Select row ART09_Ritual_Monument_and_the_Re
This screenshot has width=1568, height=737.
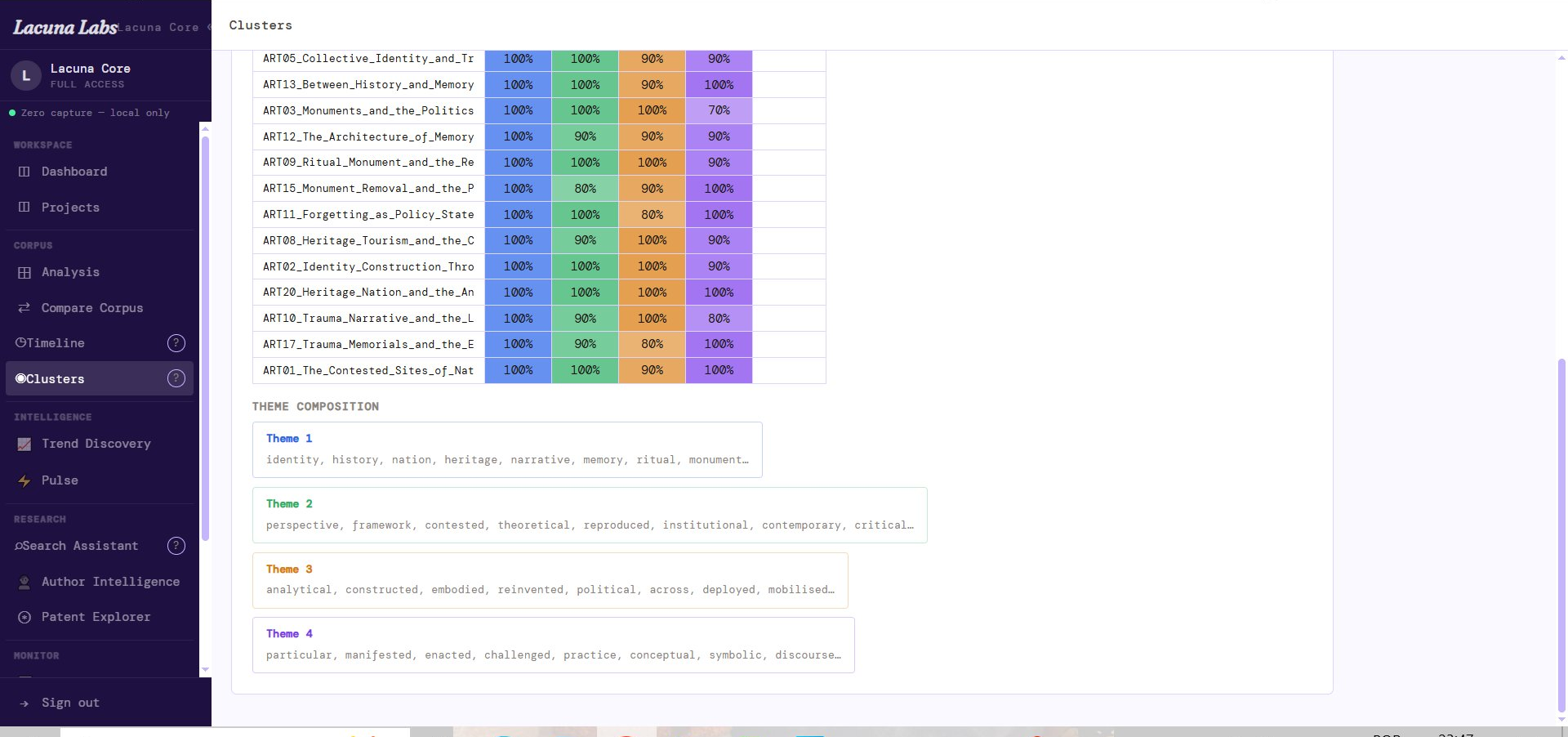(539, 163)
